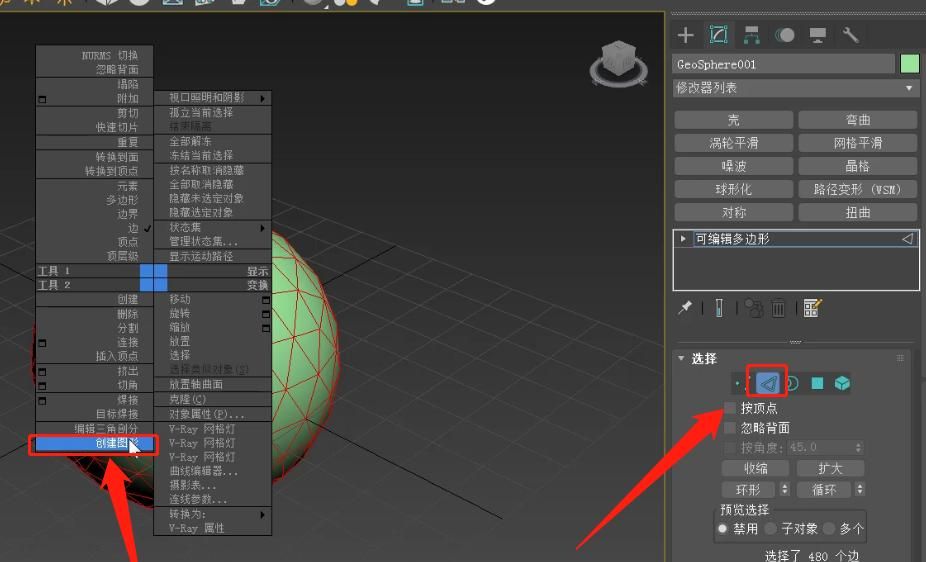The width and height of the screenshot is (926, 562).
Task: Open the Modify command panel tab
Action: click(719, 35)
